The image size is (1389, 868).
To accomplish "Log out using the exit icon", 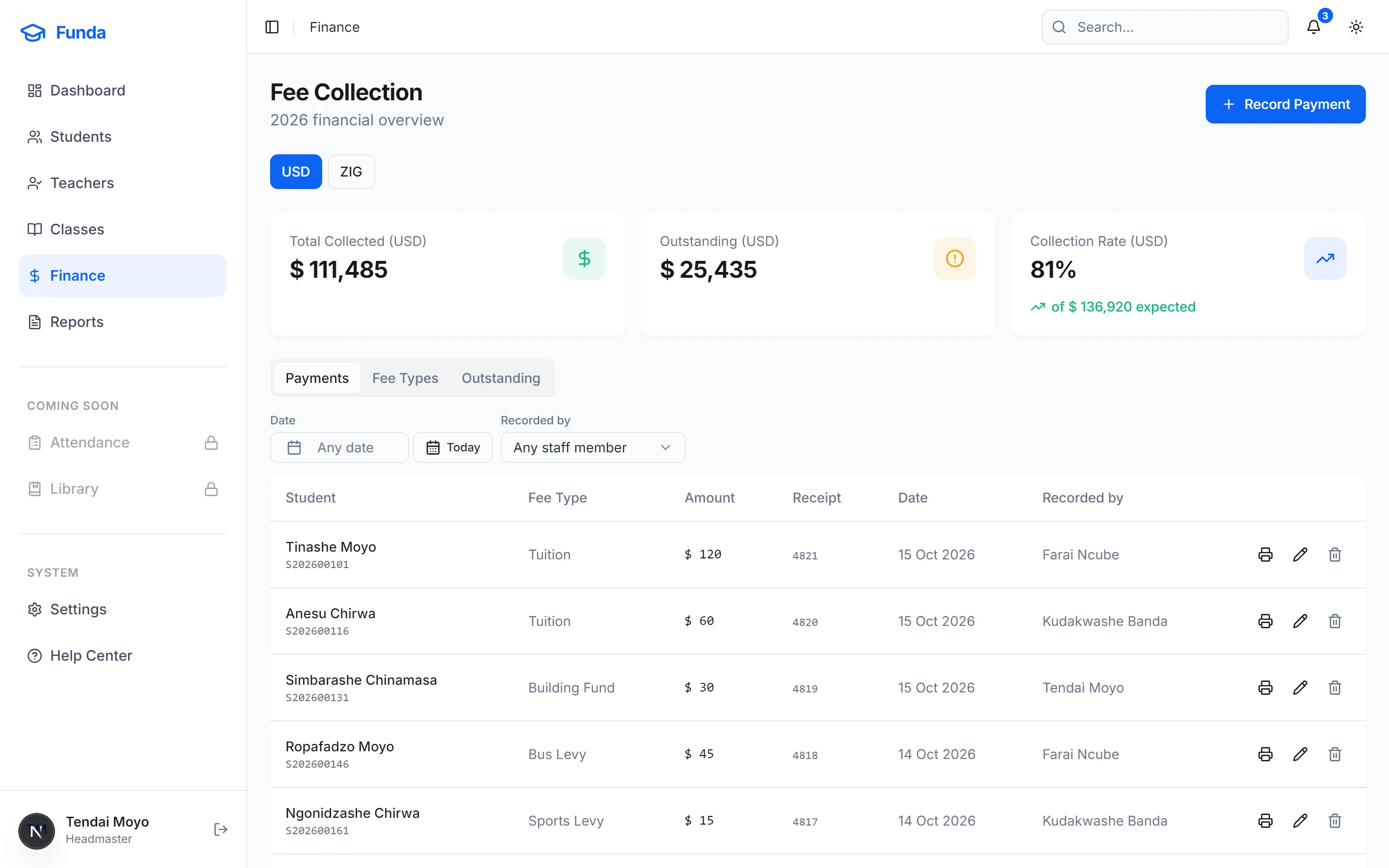I will click(x=220, y=829).
